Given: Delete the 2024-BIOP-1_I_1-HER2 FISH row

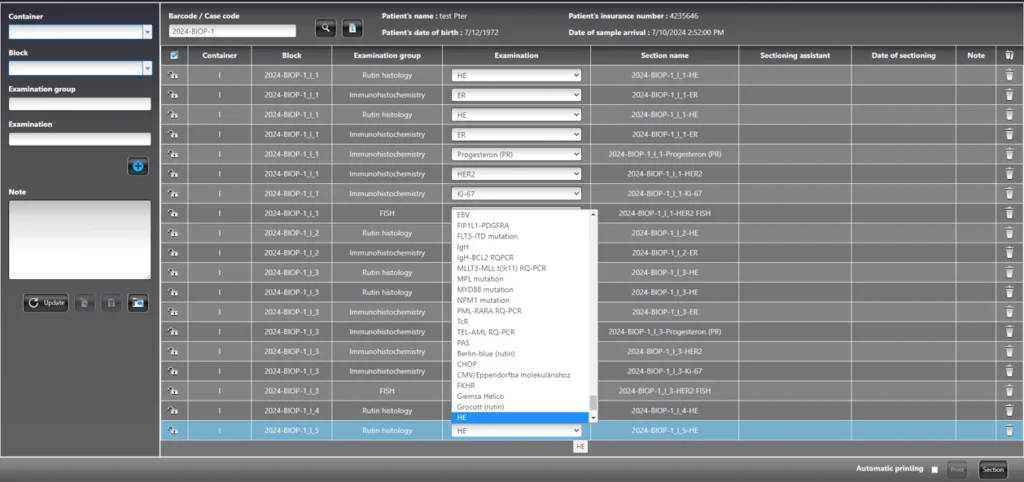Looking at the screenshot, I should coord(1009,213).
